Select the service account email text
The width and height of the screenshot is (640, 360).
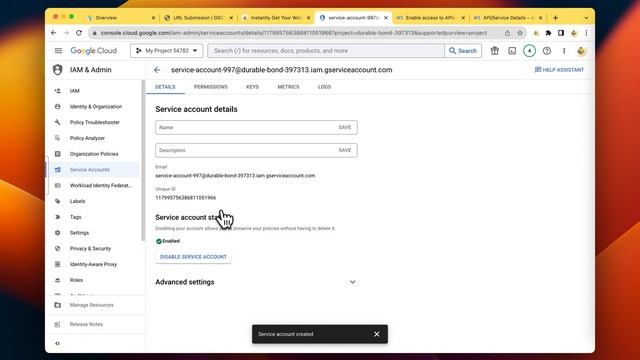click(235, 176)
